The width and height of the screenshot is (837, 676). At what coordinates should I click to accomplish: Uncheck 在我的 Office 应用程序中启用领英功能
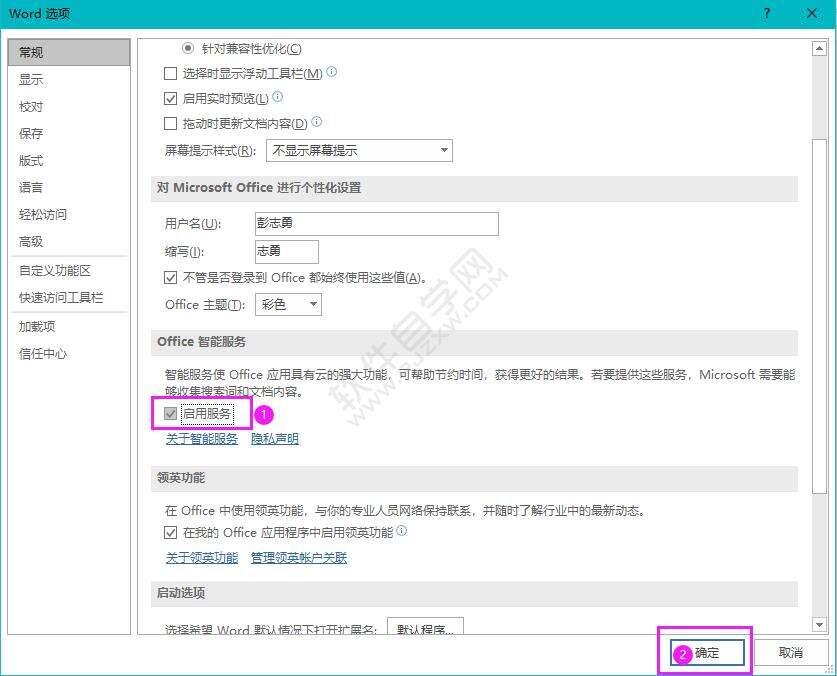(x=170, y=533)
